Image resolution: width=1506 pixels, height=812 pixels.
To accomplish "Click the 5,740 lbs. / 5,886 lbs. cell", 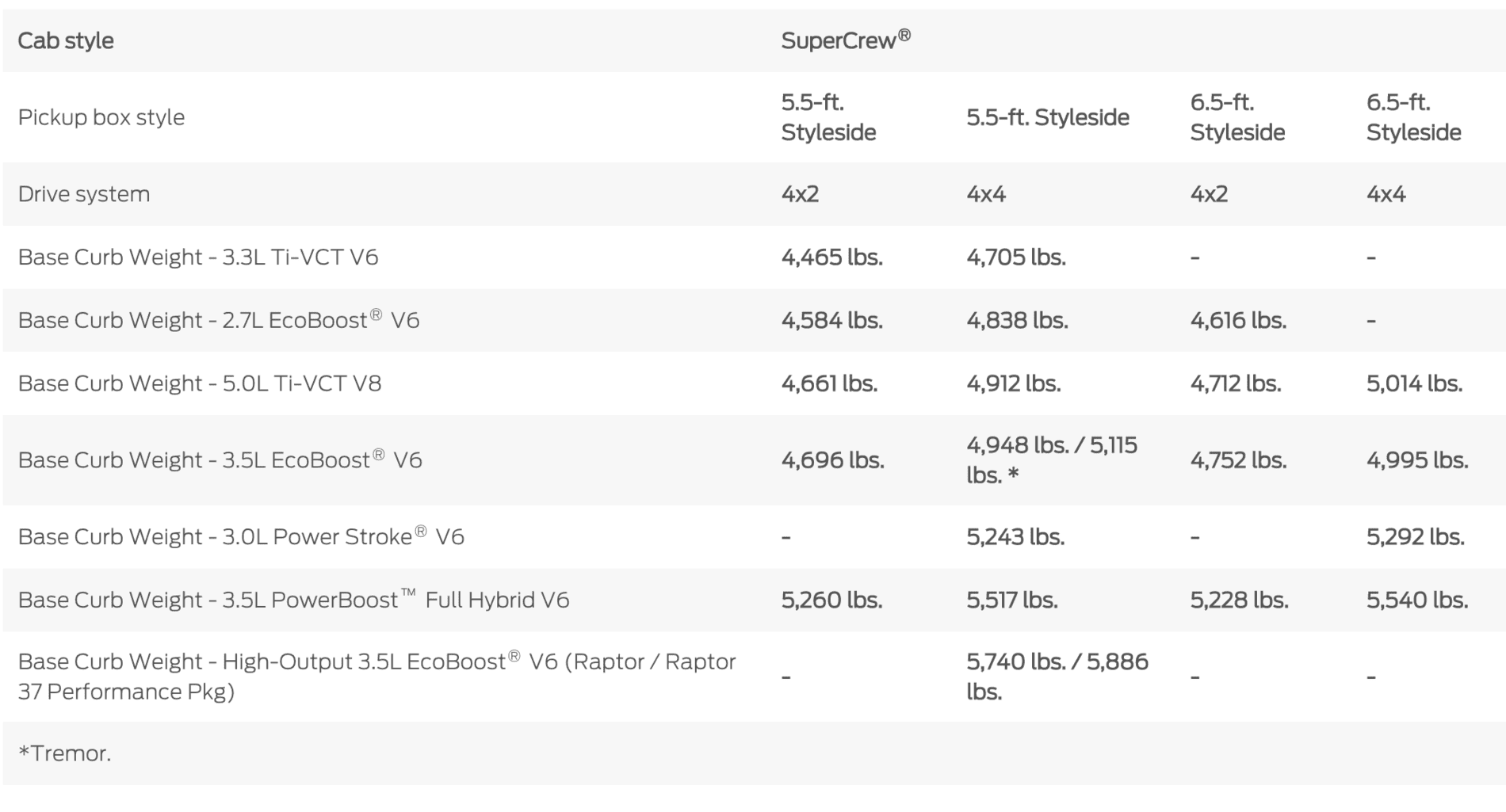I will coord(1057,677).
